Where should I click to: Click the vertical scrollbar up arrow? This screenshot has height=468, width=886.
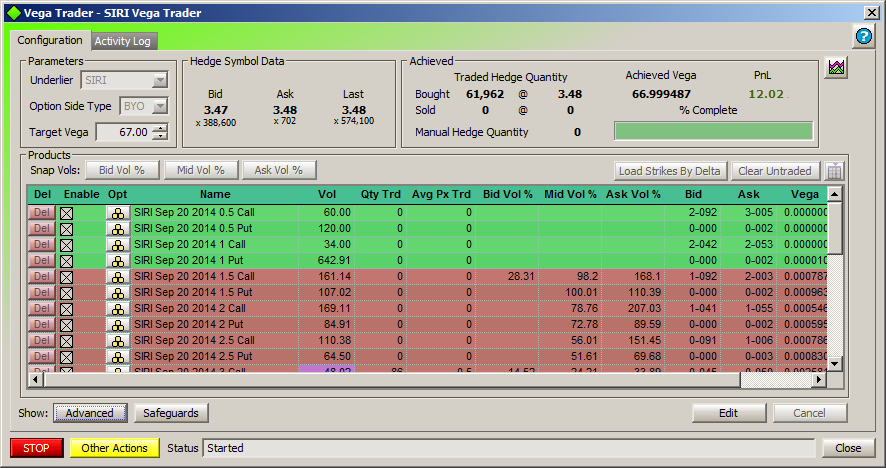tap(835, 194)
